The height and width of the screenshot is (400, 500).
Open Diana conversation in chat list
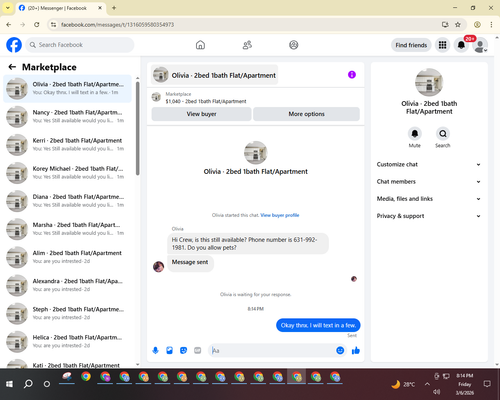(x=67, y=201)
